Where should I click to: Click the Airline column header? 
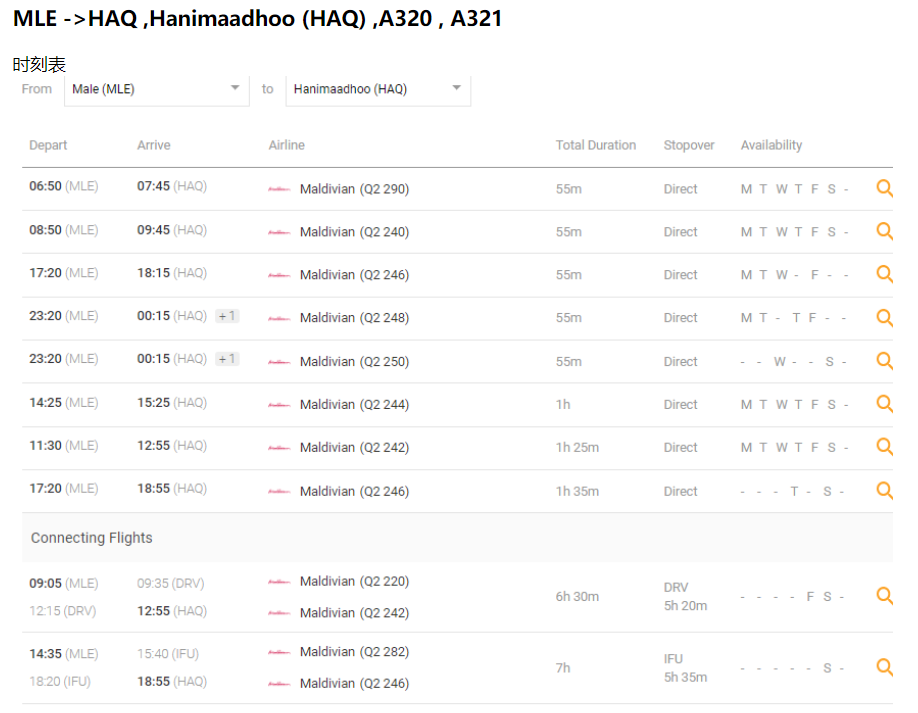click(x=286, y=145)
